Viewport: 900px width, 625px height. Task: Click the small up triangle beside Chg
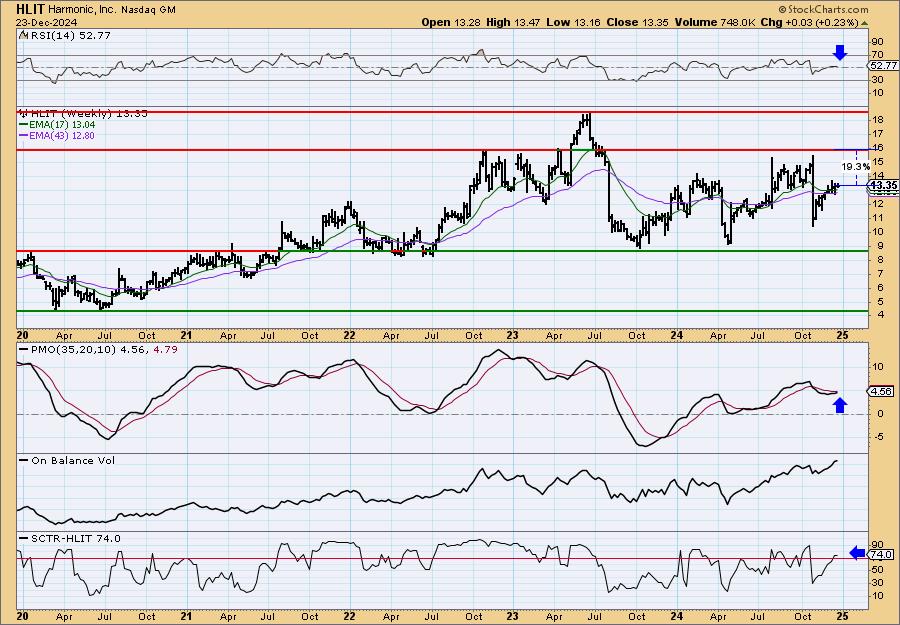[x=865, y=23]
